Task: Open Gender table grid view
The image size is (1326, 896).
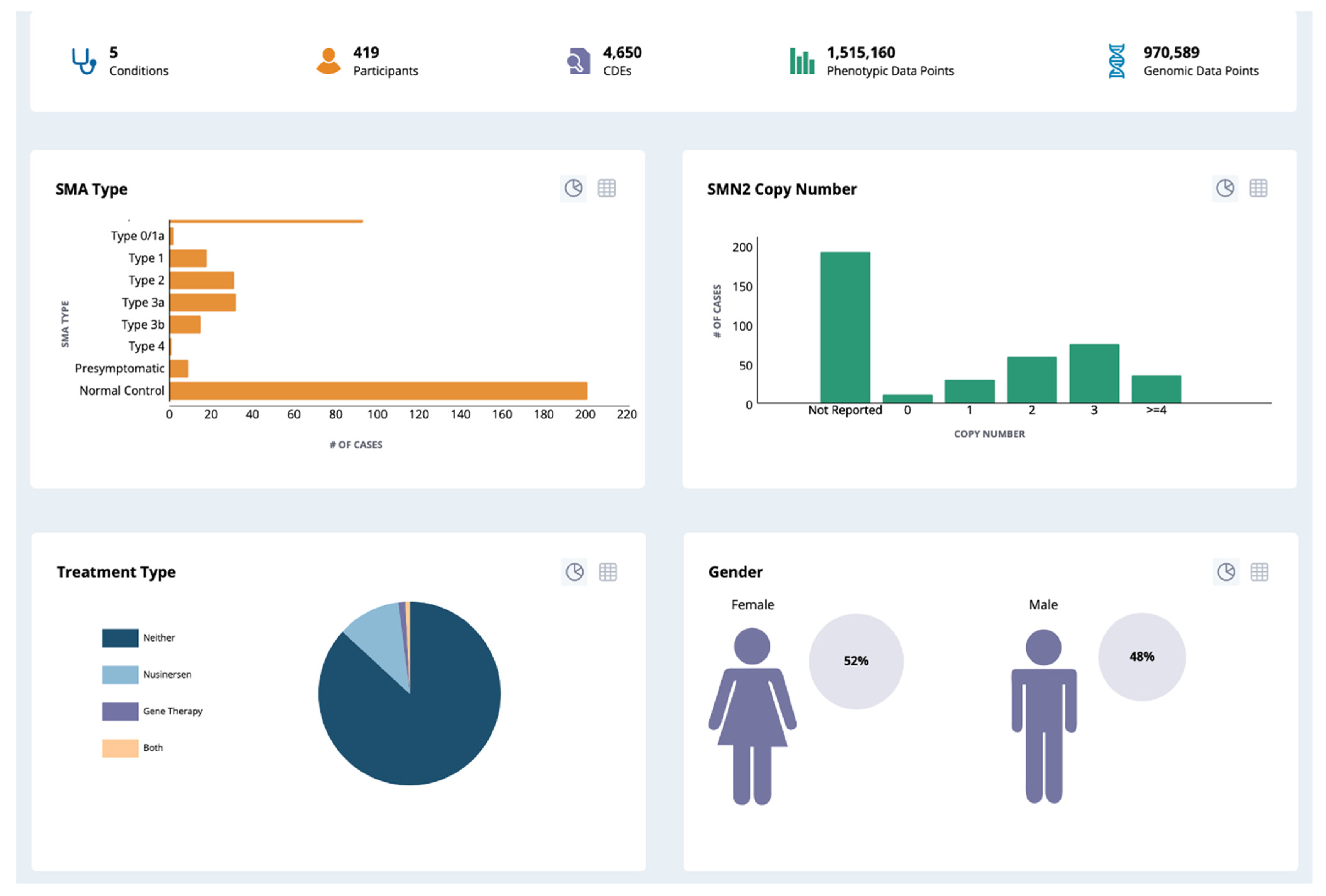Action: [x=1259, y=571]
